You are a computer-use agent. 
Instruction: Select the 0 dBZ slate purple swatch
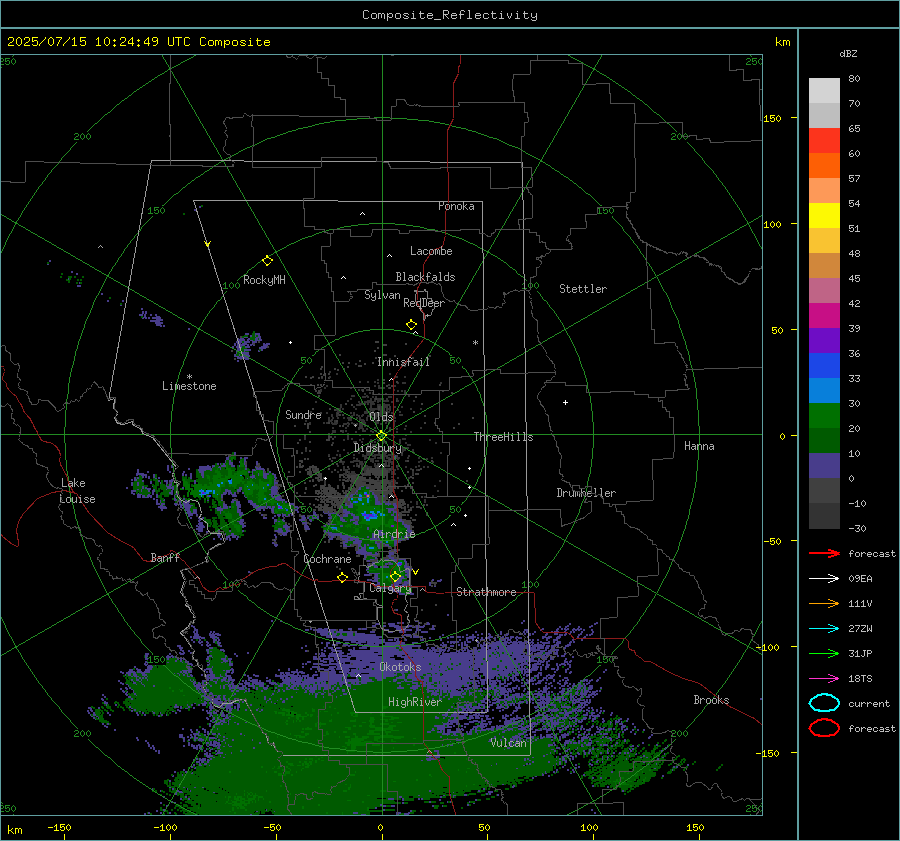pyautogui.click(x=824, y=466)
